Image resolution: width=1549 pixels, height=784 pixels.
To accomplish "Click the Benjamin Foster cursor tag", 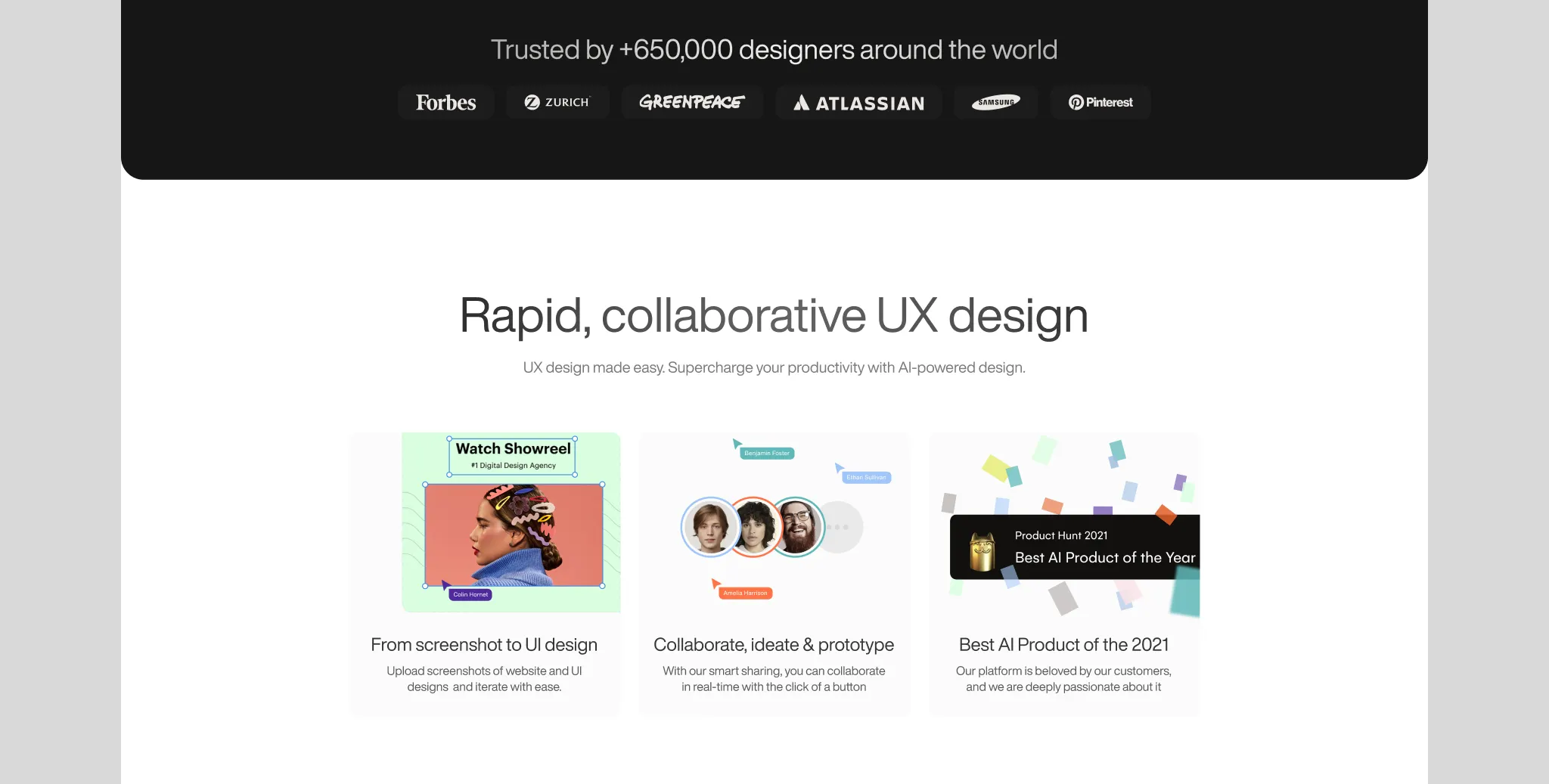I will coord(766,453).
